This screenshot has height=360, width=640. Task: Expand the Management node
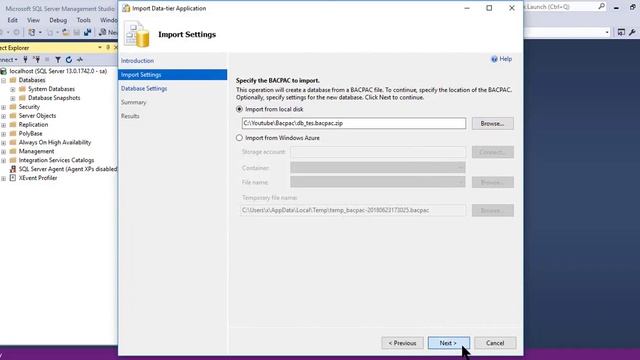[4, 151]
